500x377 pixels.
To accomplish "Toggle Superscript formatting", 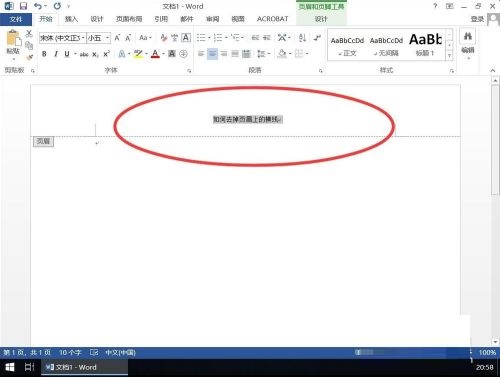I will pyautogui.click(x=107, y=54).
